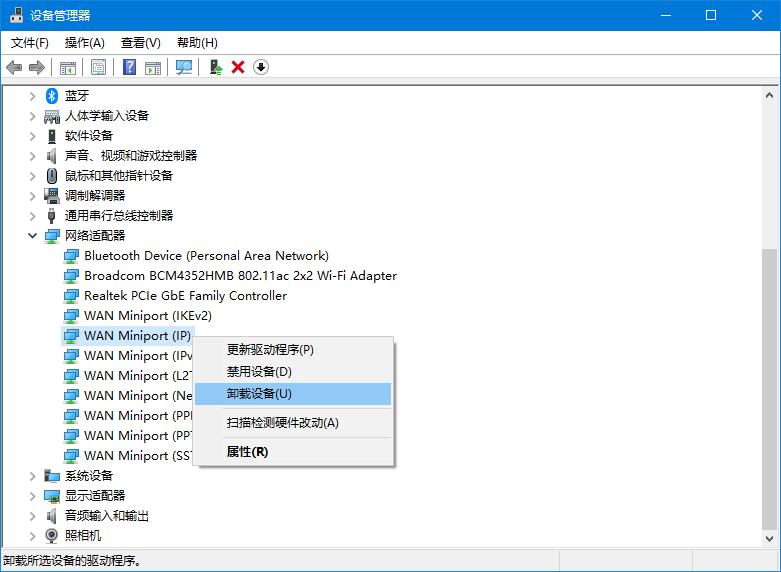Click the Bluetooth (蓝牙) category icon
The height and width of the screenshot is (572, 781).
[x=52, y=96]
